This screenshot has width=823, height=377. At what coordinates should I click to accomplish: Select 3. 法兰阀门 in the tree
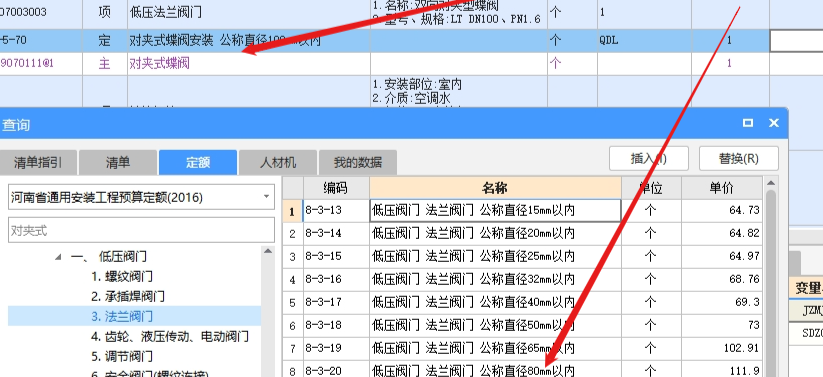(122, 317)
